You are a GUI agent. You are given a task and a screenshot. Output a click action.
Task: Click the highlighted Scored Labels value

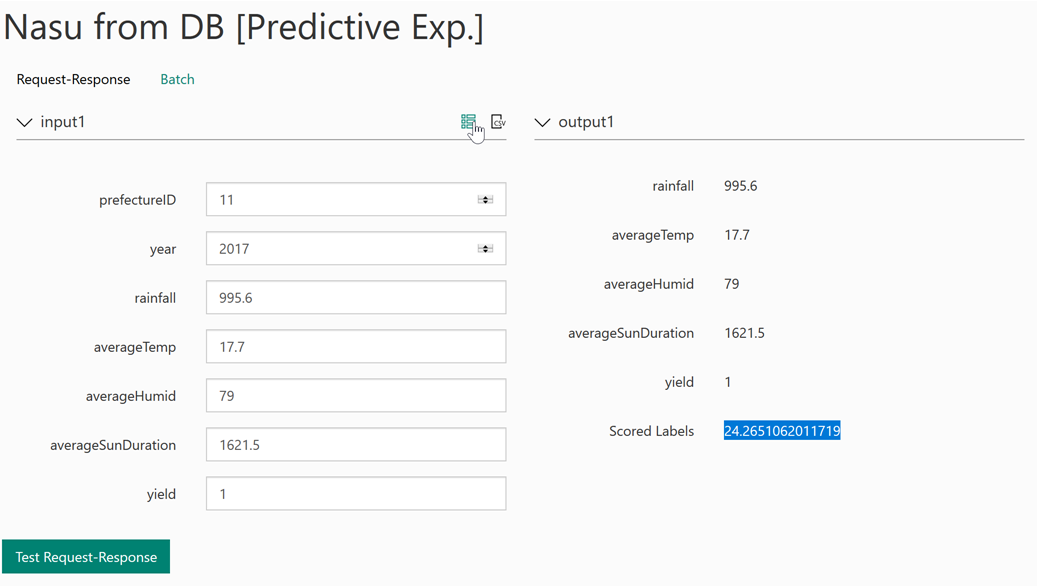pyautogui.click(x=782, y=431)
